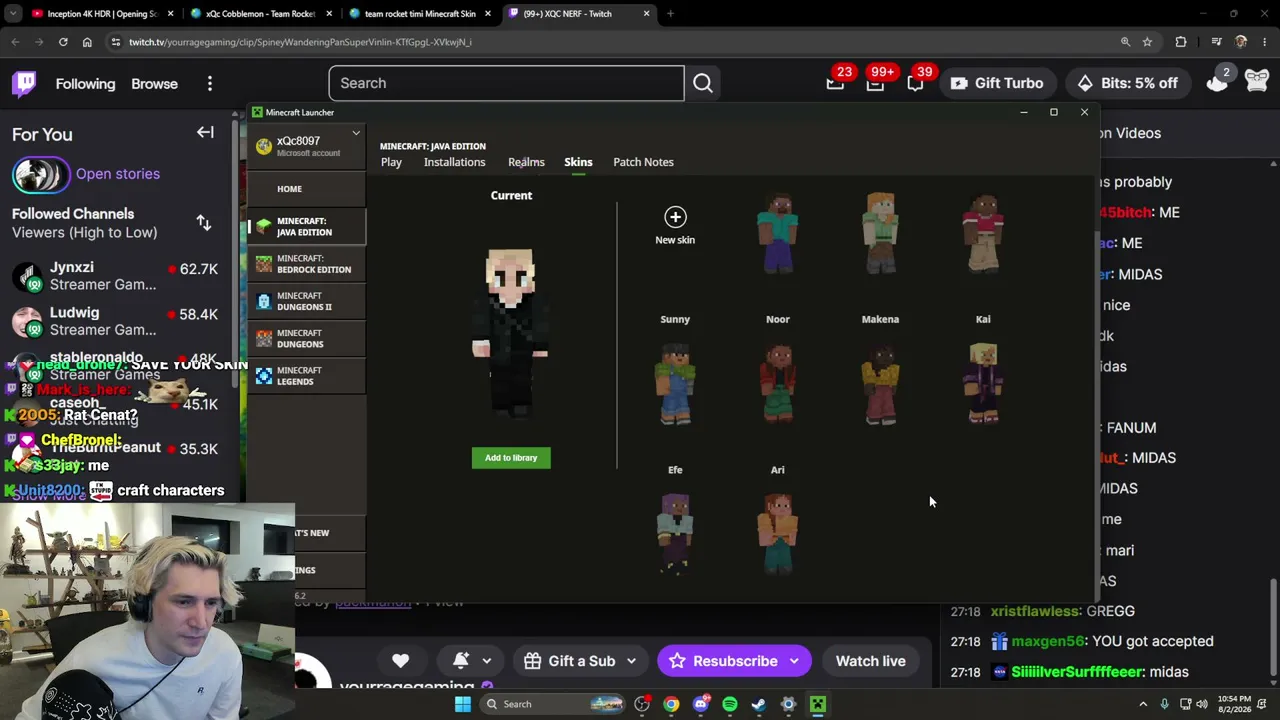This screenshot has width=1280, height=720.
Task: Switch to the Installations tab
Action: 454,162
